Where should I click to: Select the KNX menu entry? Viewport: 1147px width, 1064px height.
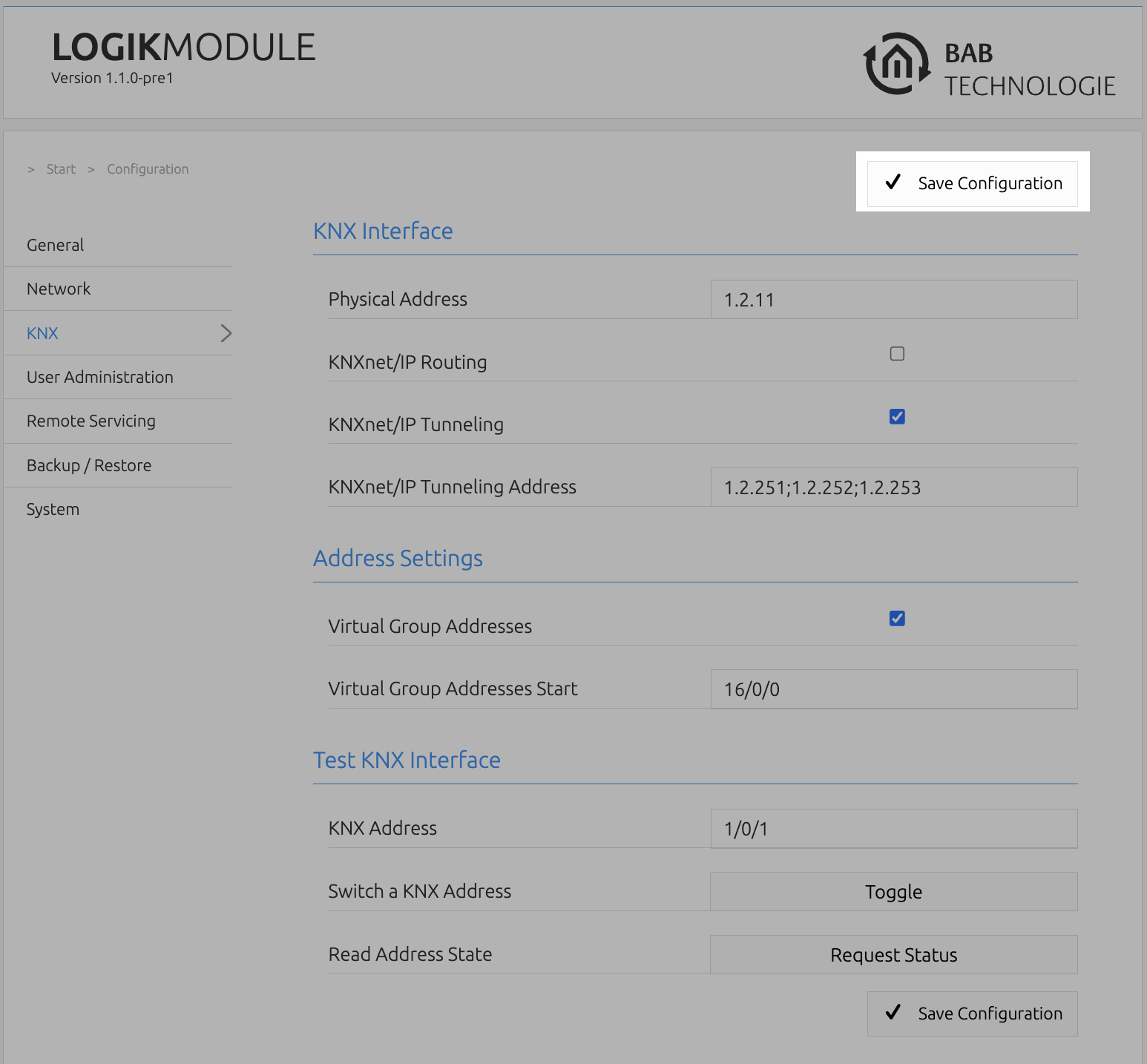click(x=42, y=333)
